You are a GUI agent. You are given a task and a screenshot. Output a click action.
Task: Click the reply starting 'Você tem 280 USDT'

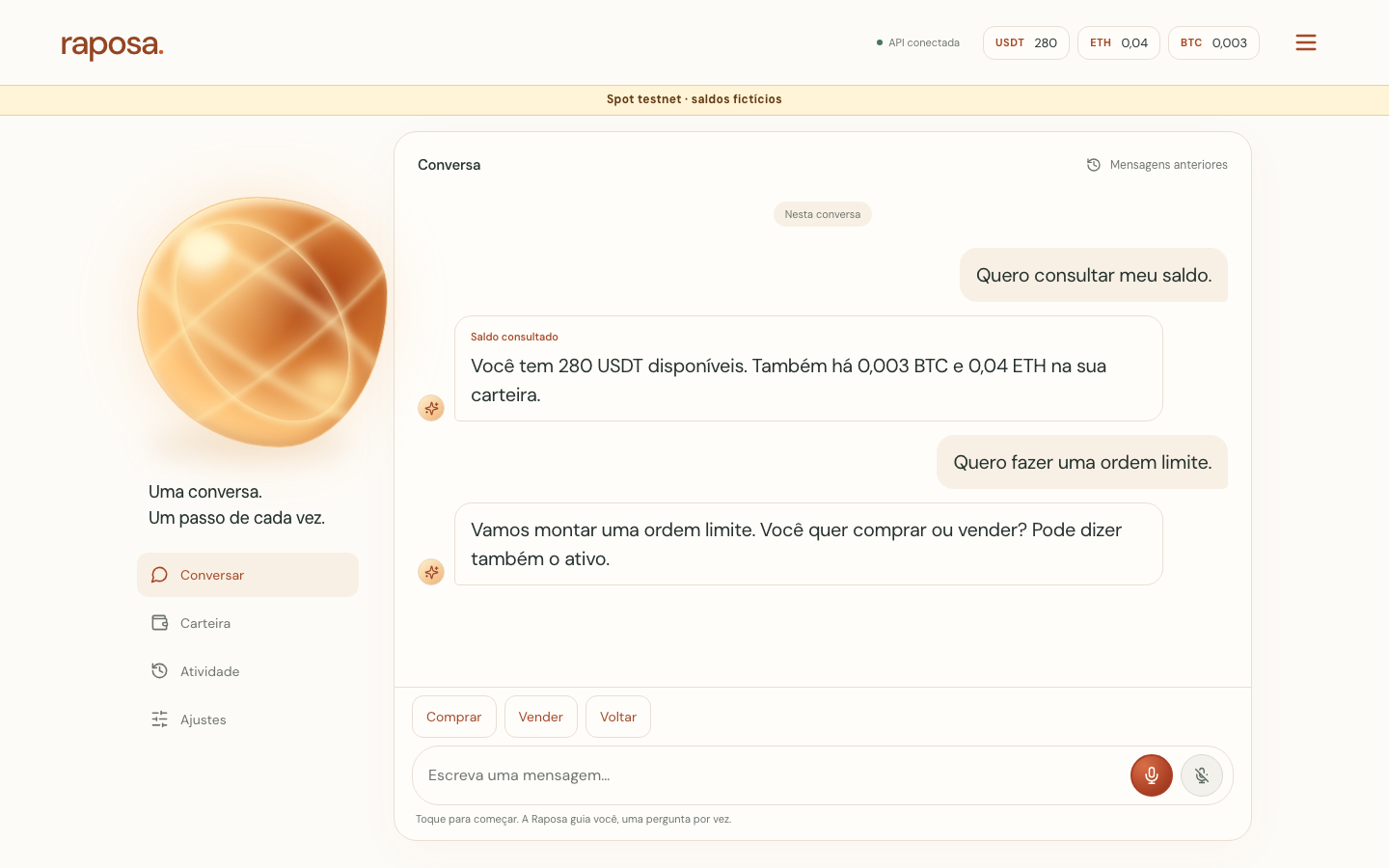[x=808, y=368]
